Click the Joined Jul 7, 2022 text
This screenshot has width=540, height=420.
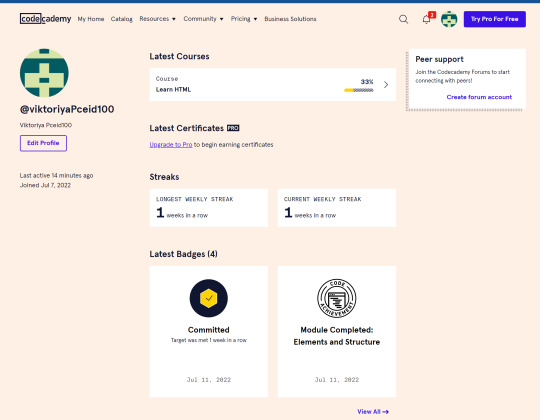click(45, 185)
